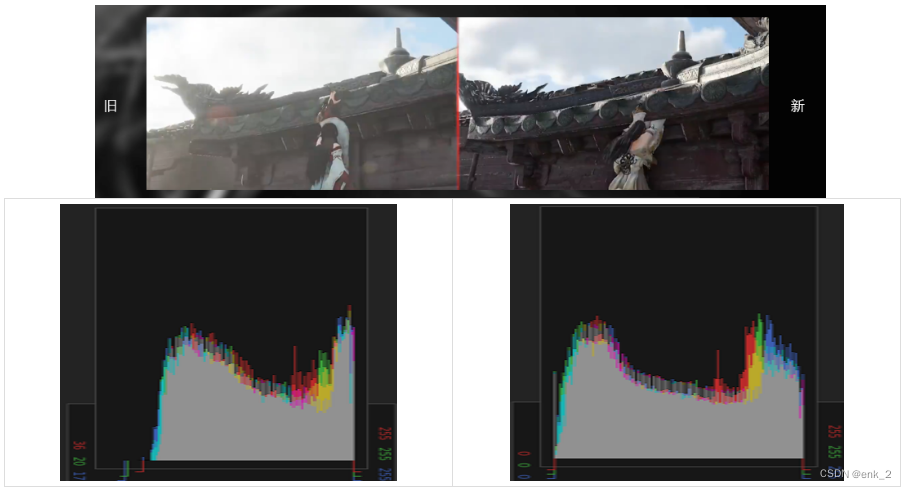Select green 255 value on left histogram

384,455
